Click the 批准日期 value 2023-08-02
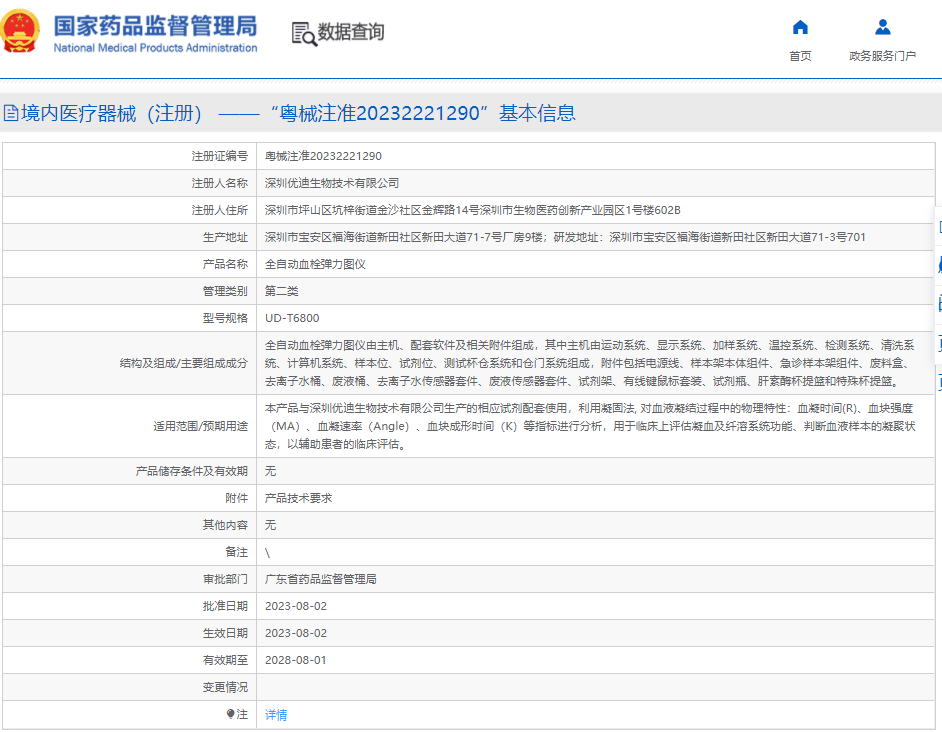 coord(296,606)
